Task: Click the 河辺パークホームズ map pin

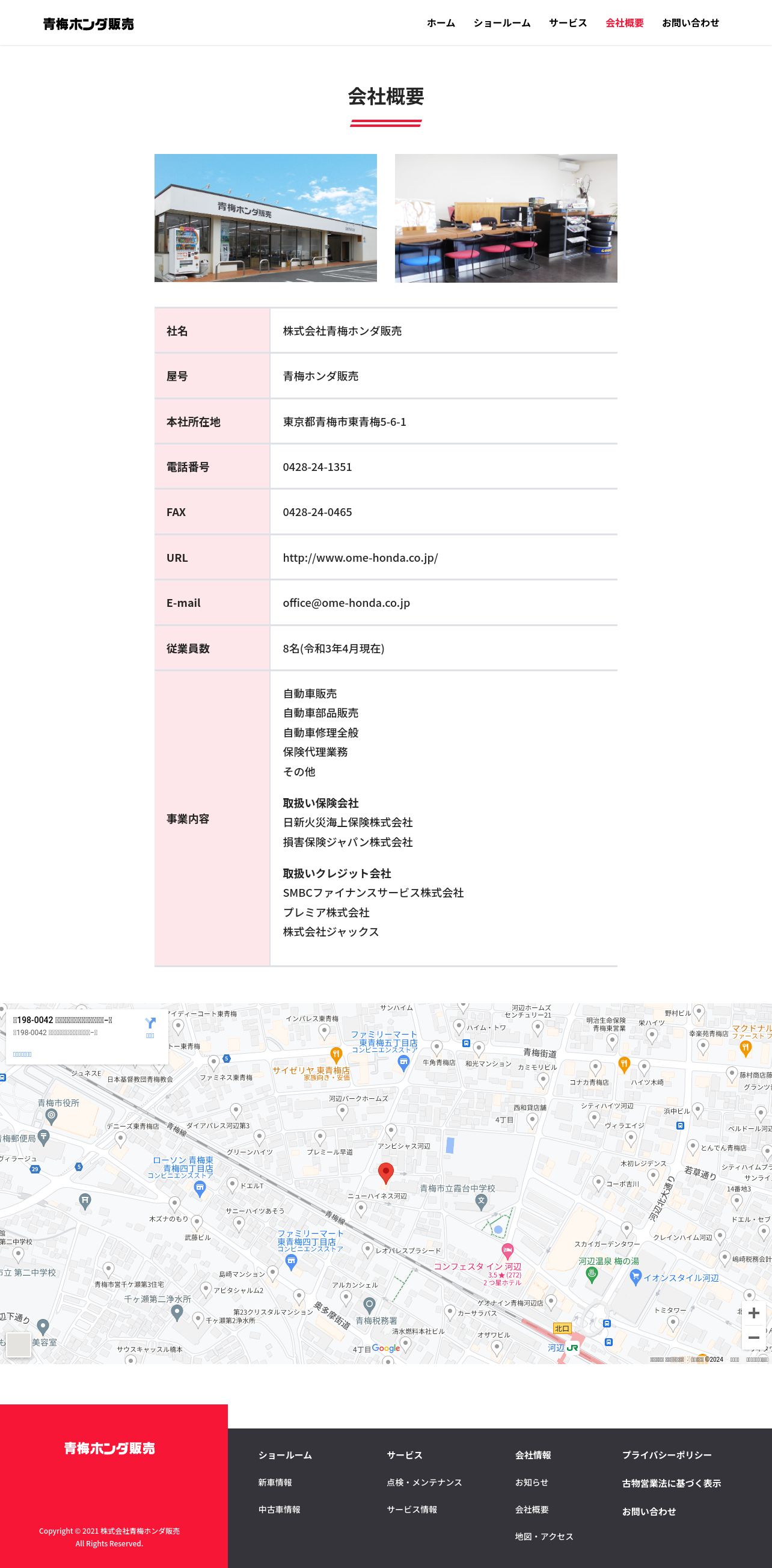Action: 343,1112
